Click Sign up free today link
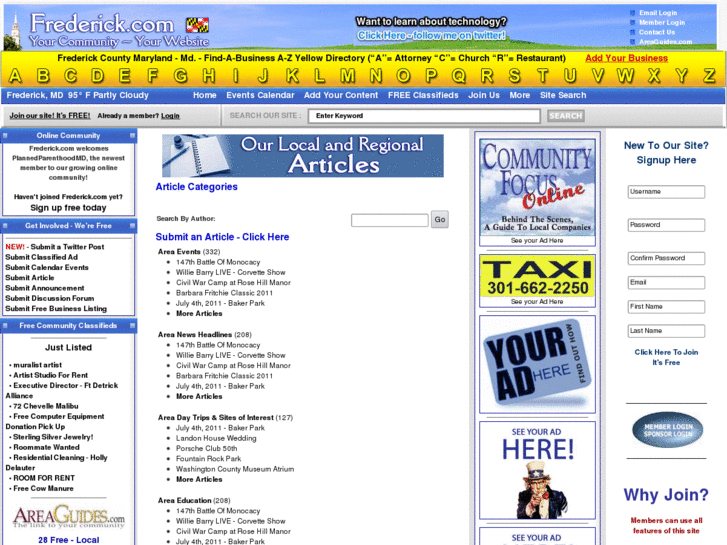Image resolution: width=727 pixels, height=545 pixels. (x=68, y=208)
